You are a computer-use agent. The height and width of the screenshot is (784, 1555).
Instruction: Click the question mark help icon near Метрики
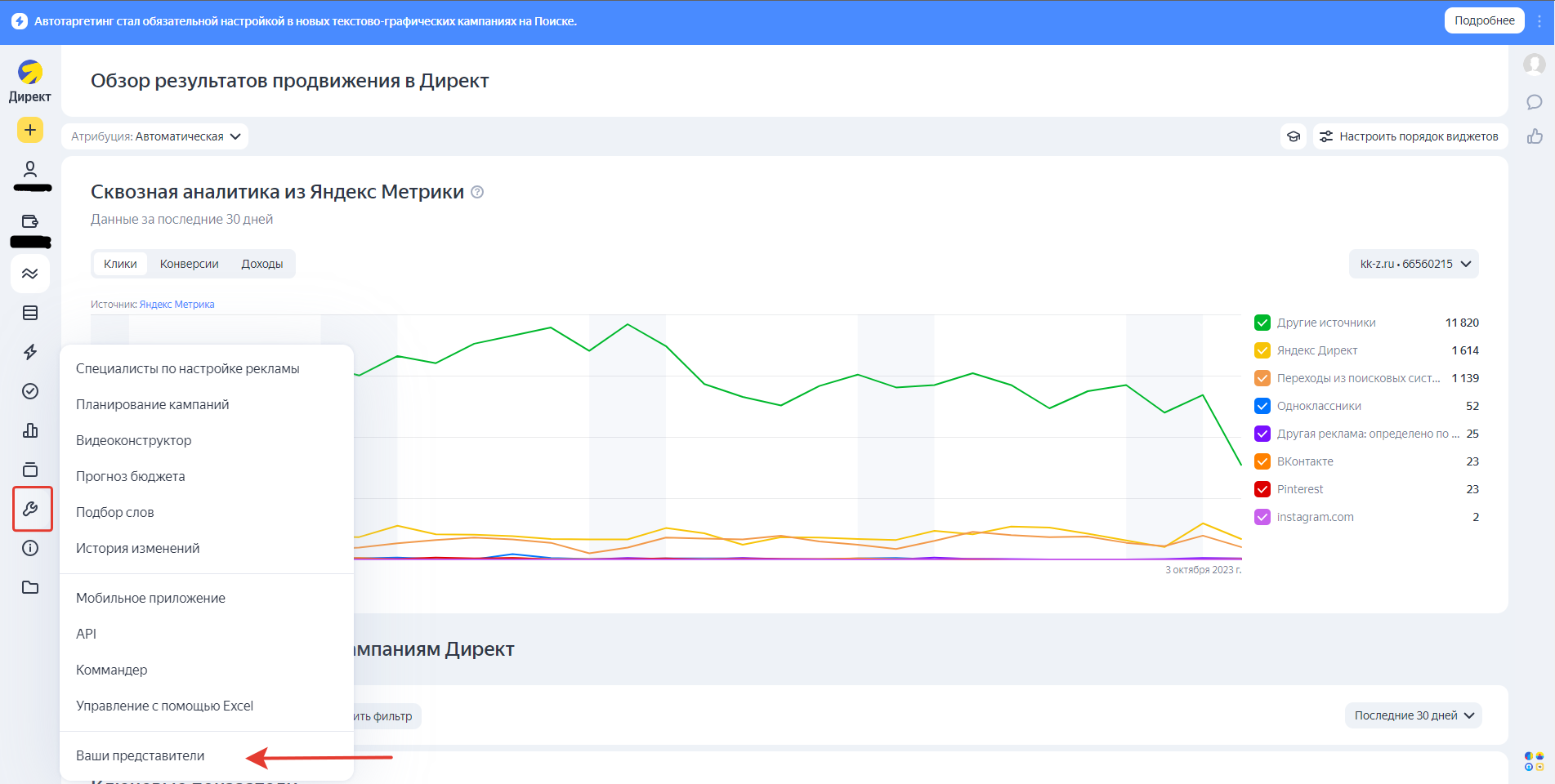pos(478,192)
